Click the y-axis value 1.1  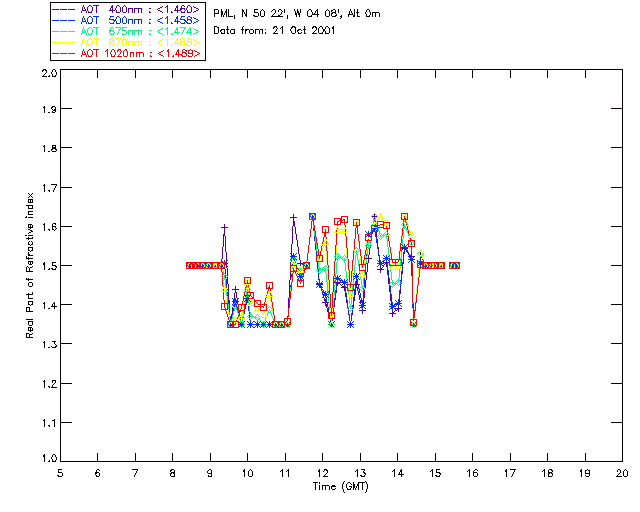(x=49, y=423)
